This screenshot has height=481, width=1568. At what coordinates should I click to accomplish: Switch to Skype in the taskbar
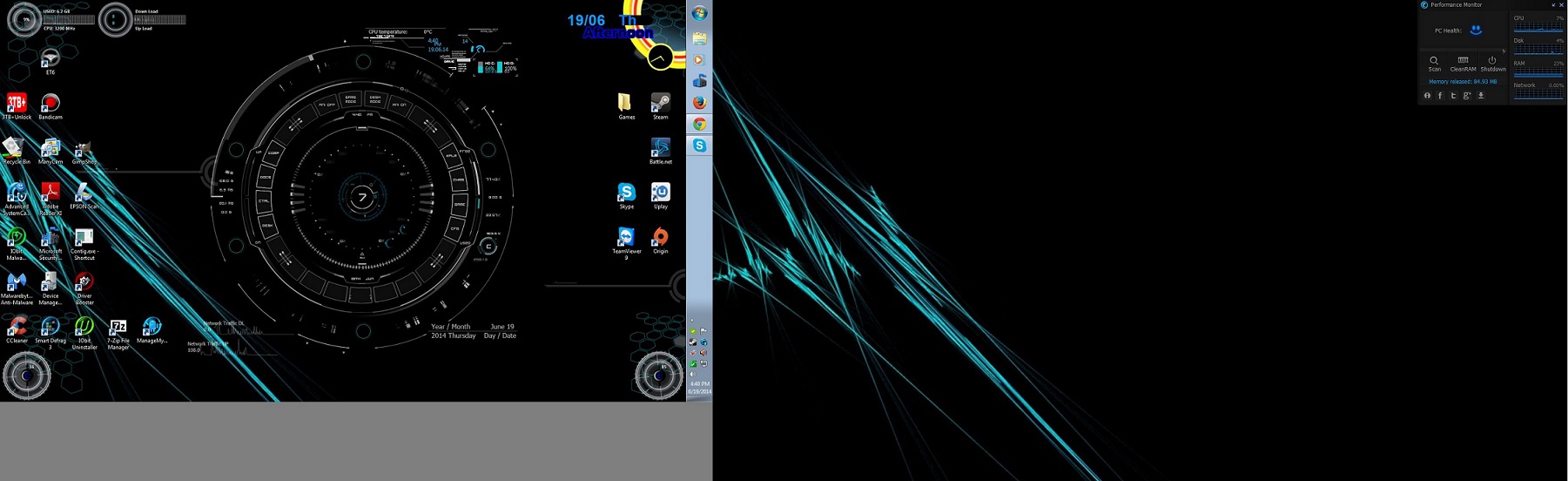pos(699,146)
